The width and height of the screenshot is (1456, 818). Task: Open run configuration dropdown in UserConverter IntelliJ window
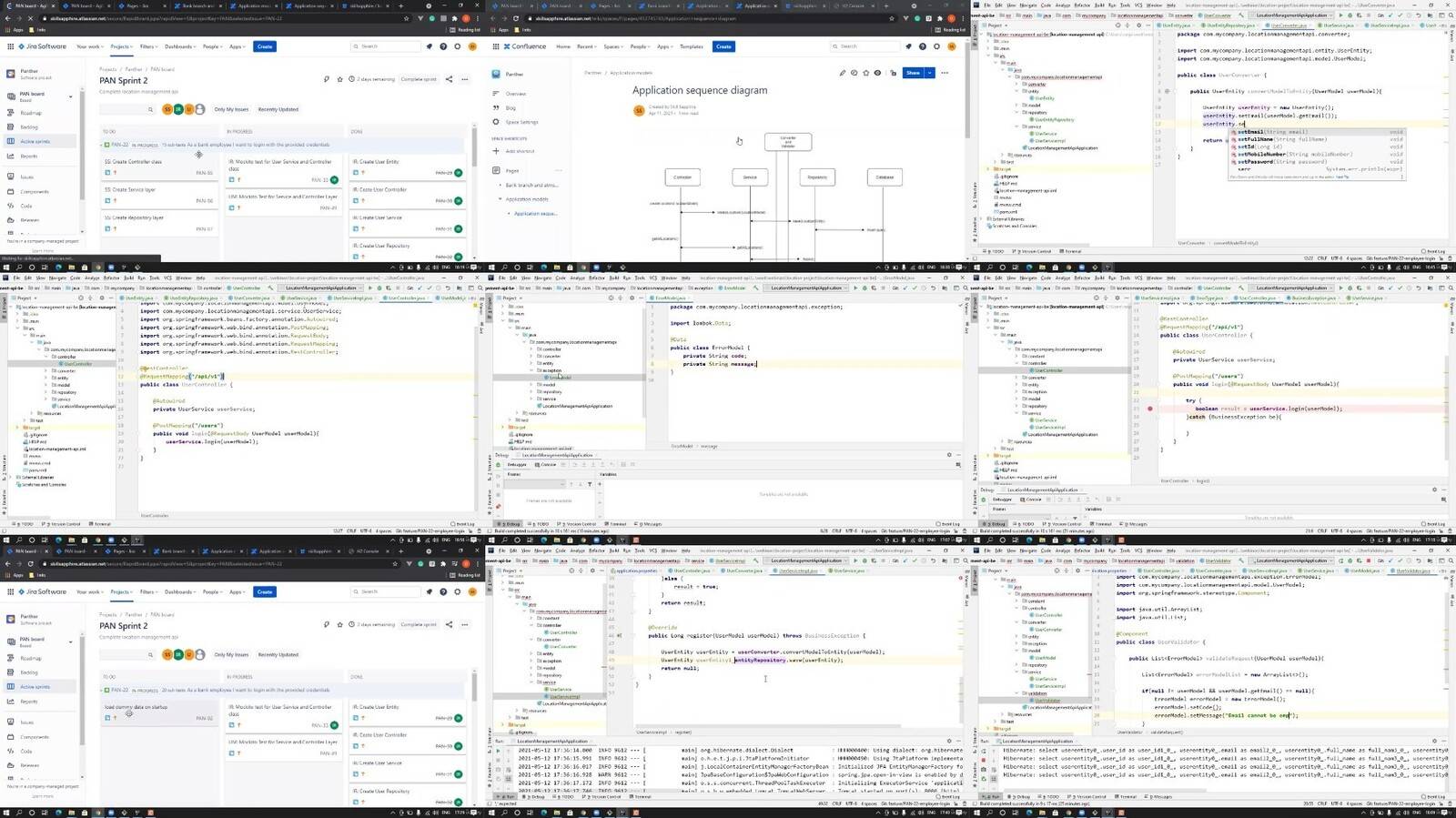[1292, 15]
